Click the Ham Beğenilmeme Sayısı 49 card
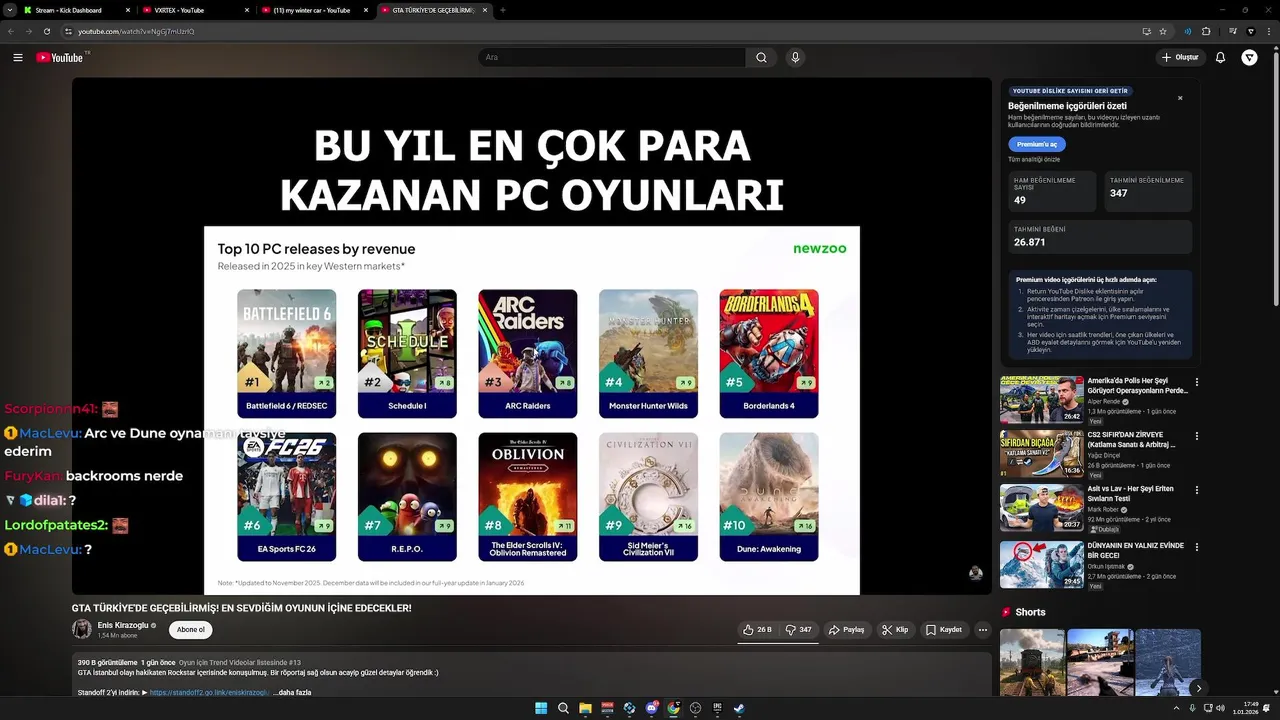The width and height of the screenshot is (1280, 720). [1052, 191]
